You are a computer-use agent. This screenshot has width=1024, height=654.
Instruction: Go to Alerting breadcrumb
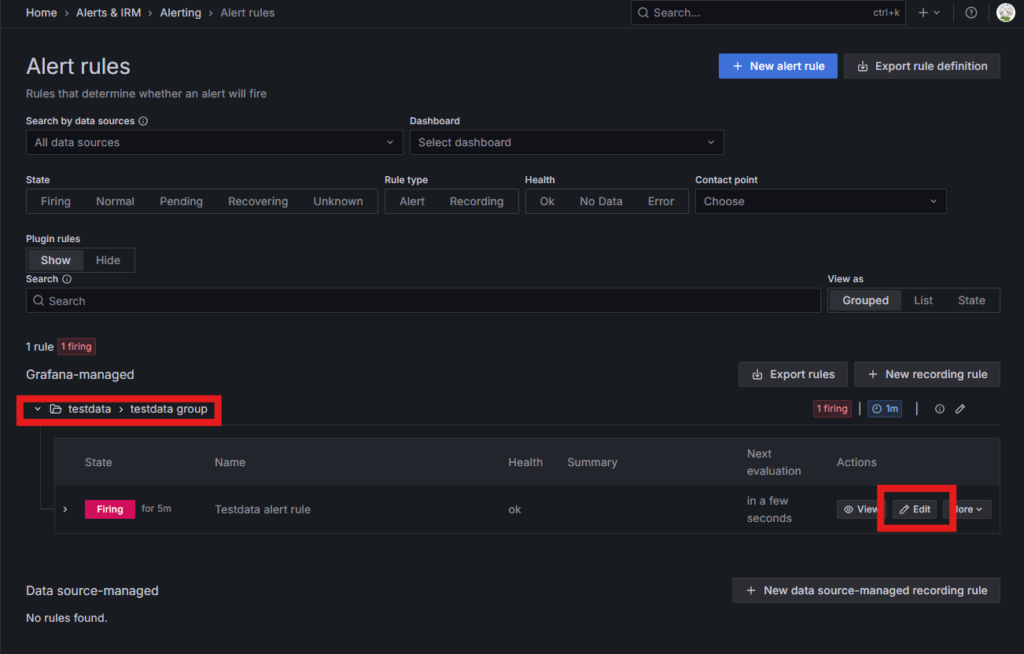(x=180, y=12)
